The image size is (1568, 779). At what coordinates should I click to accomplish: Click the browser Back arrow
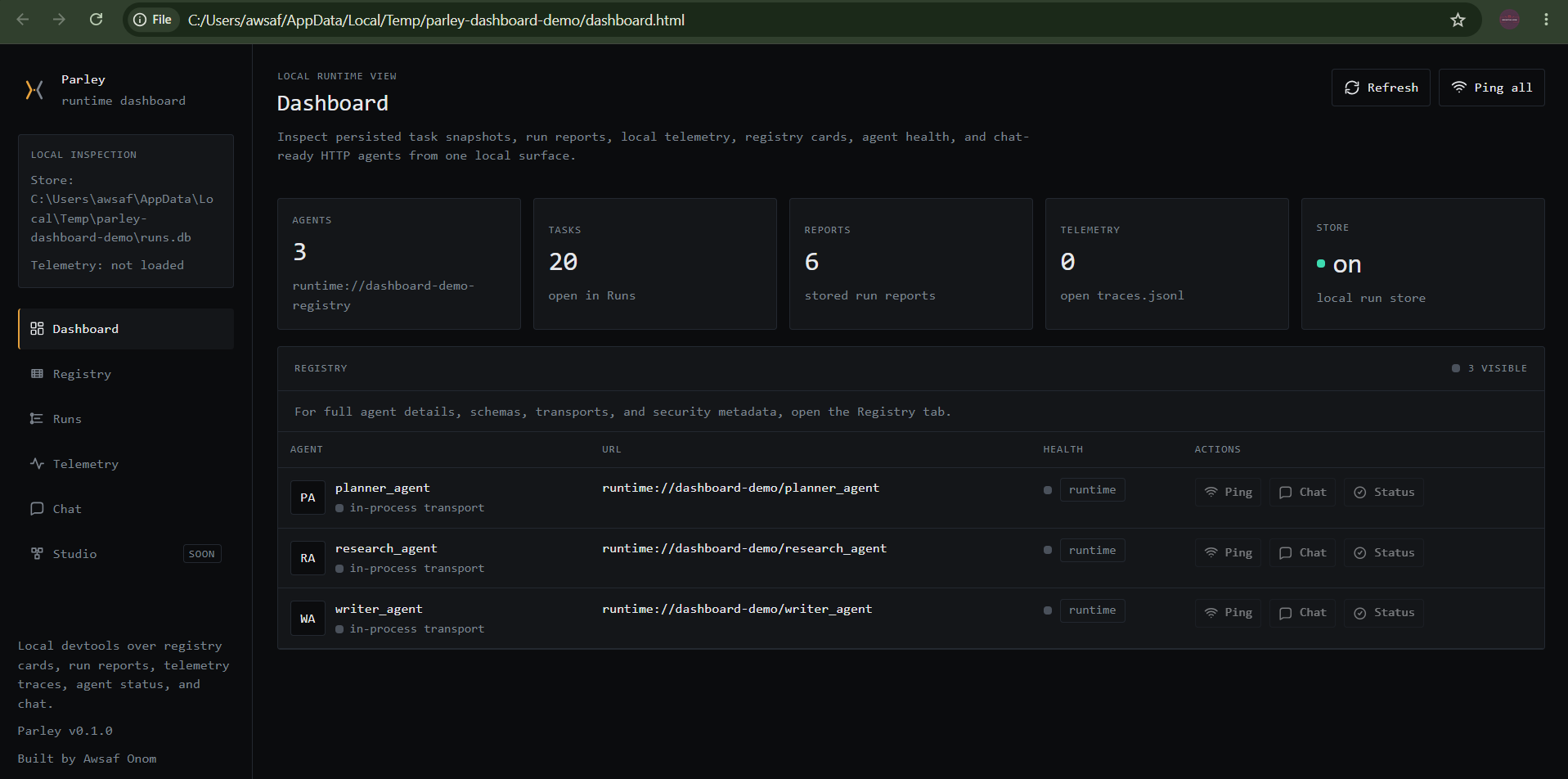tap(23, 20)
